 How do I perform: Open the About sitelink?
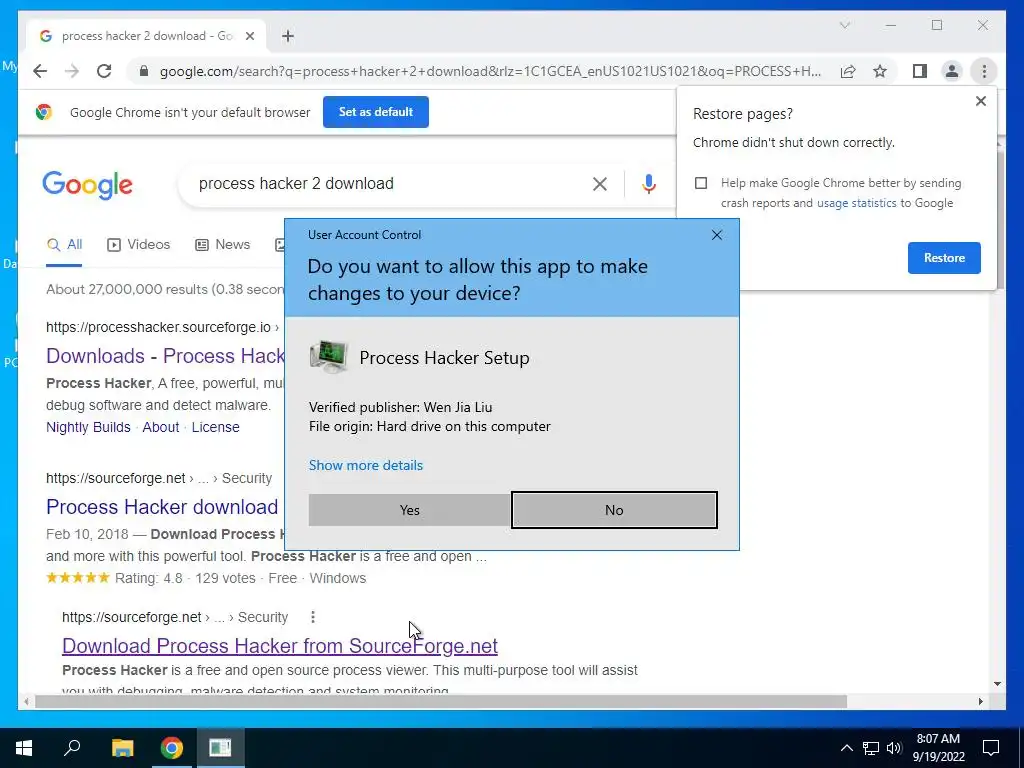[x=161, y=427]
